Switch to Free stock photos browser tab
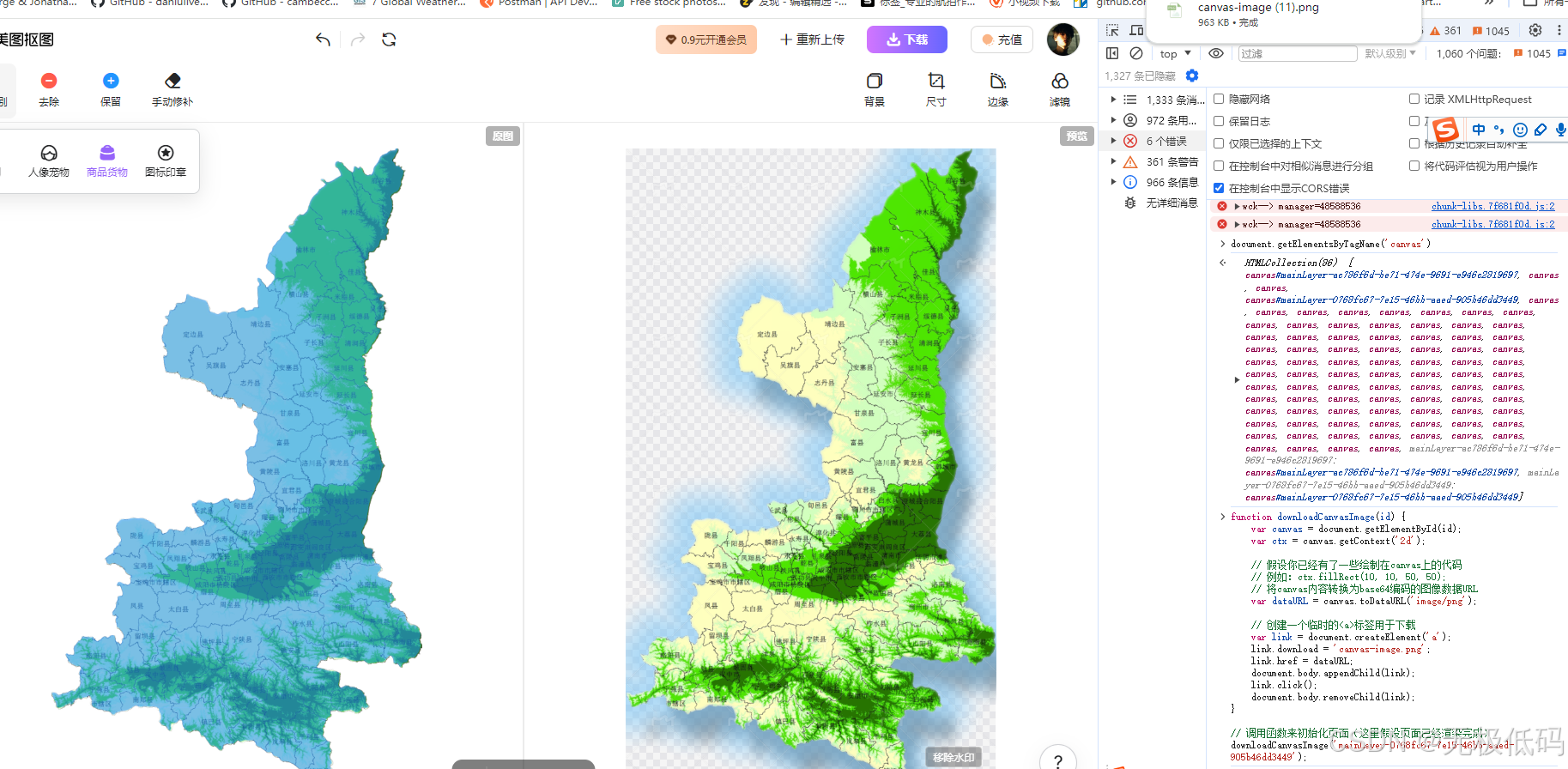1568x769 pixels. [670, 4]
